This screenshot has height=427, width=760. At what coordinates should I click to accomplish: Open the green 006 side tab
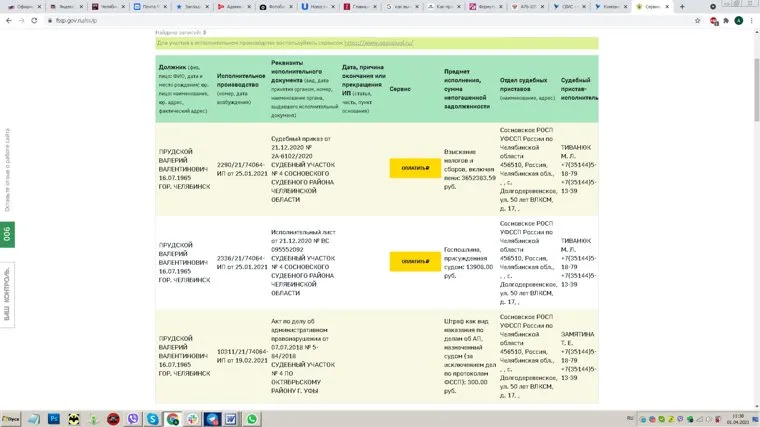pyautogui.click(x=7, y=233)
